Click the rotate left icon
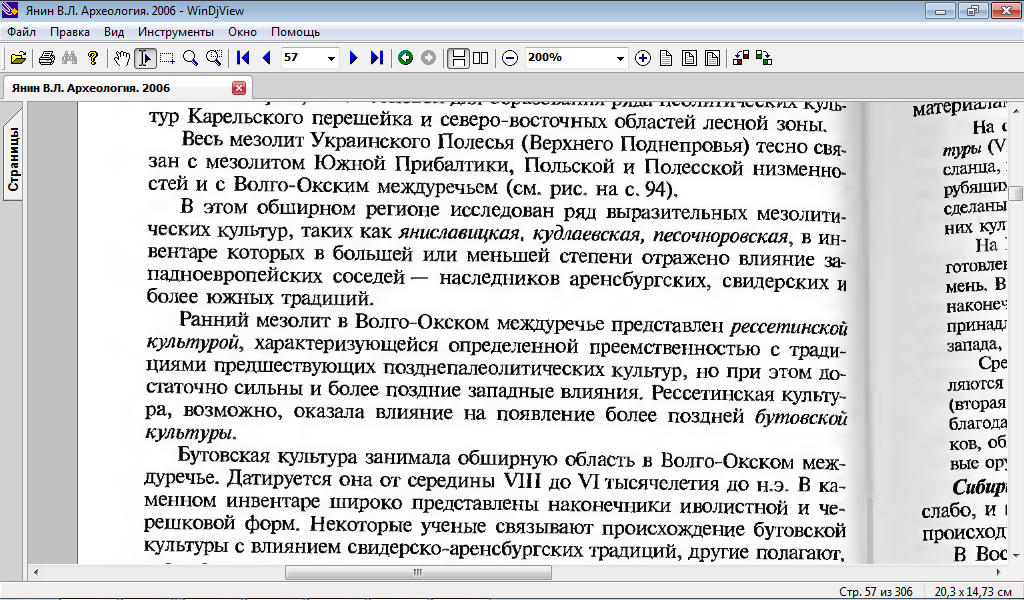The width and height of the screenshot is (1024, 600). [x=741, y=58]
